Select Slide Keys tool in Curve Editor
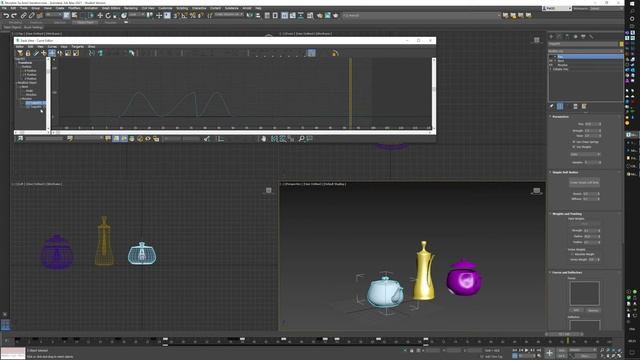The image size is (640, 360). point(60,53)
